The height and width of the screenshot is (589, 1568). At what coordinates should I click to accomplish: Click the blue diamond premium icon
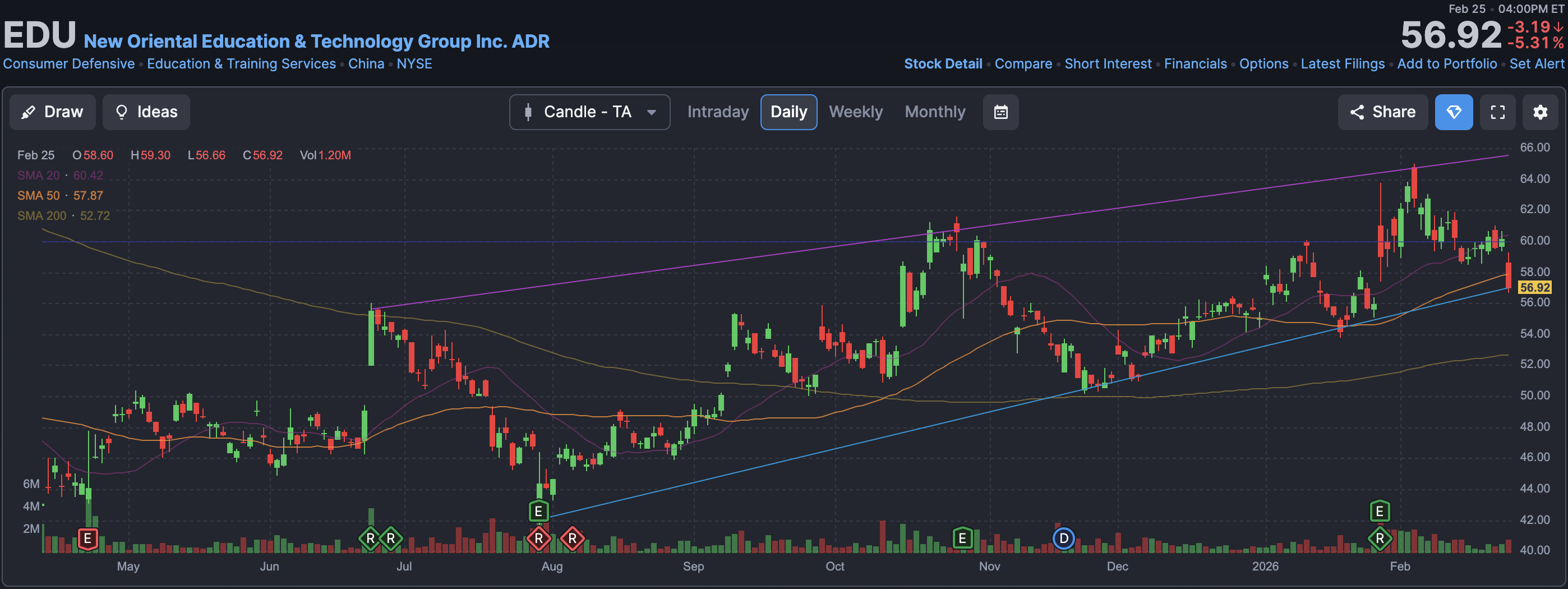1454,112
